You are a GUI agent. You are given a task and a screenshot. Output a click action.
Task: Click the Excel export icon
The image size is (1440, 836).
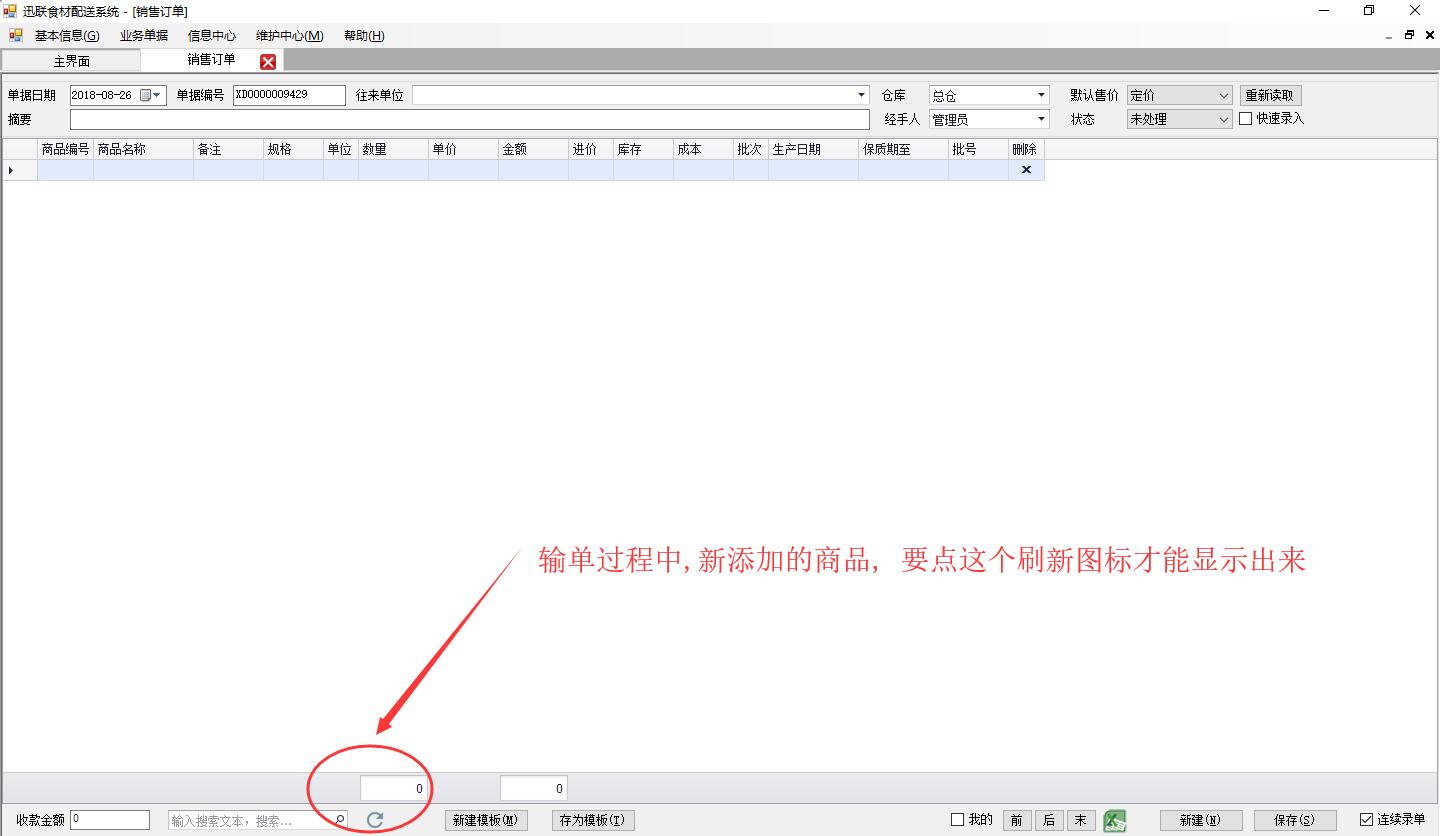1115,821
